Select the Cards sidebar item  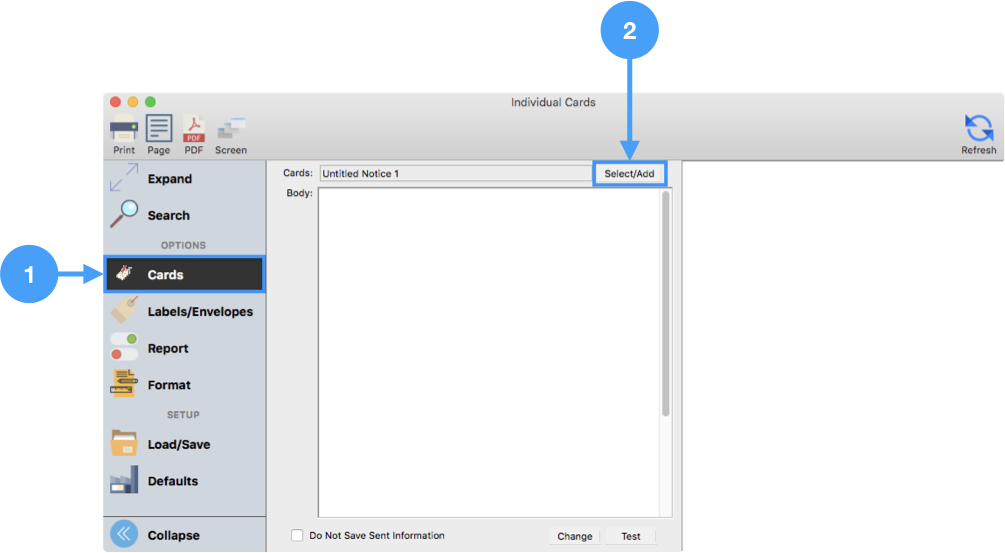pos(184,274)
